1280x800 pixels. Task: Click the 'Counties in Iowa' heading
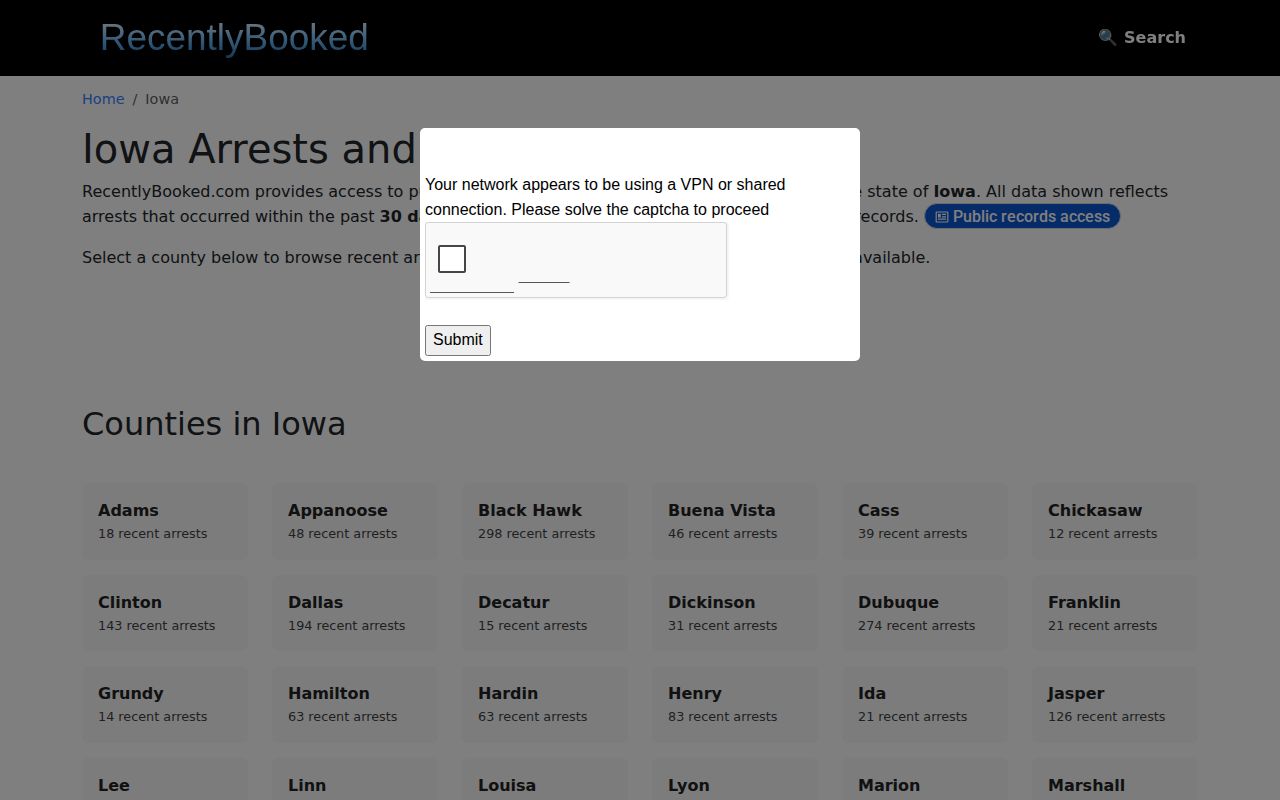click(214, 424)
